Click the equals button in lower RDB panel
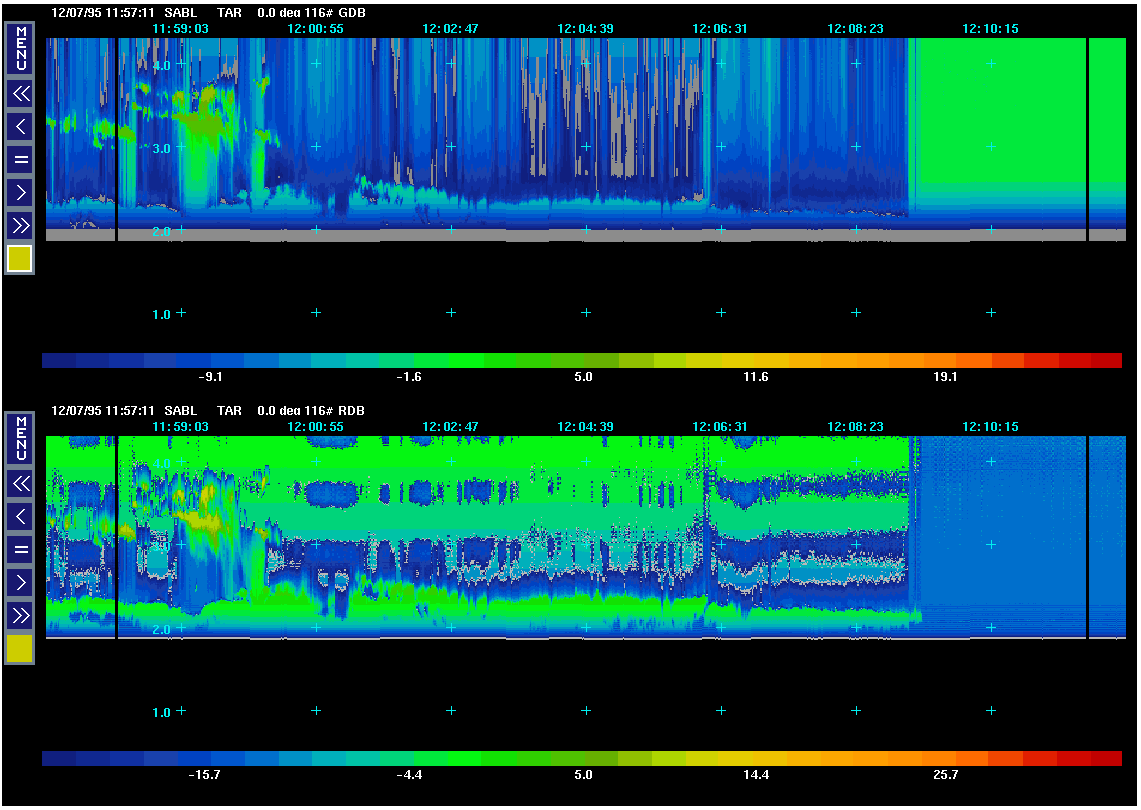 click(x=20, y=549)
